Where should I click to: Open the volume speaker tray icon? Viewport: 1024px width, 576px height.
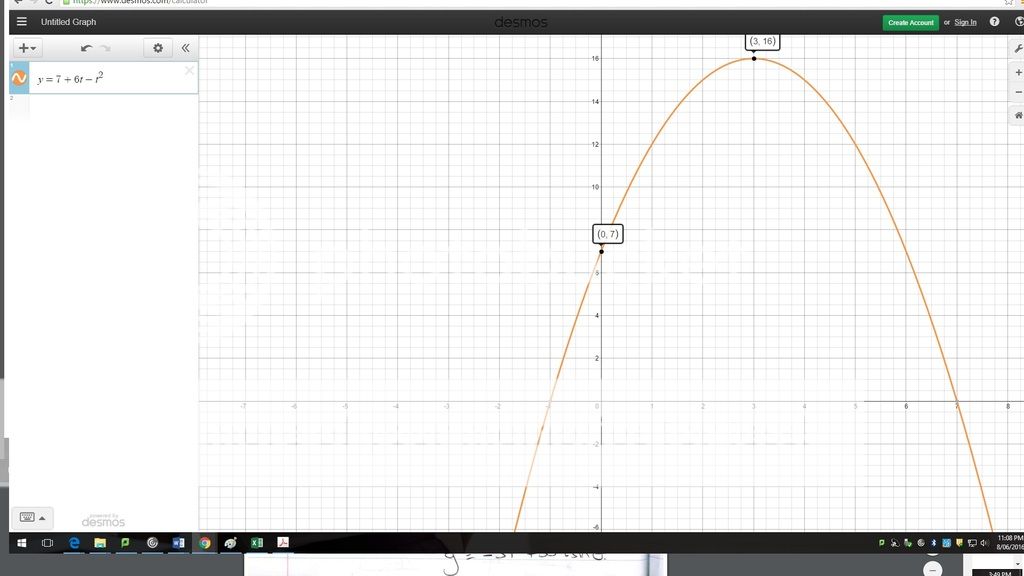click(984, 543)
